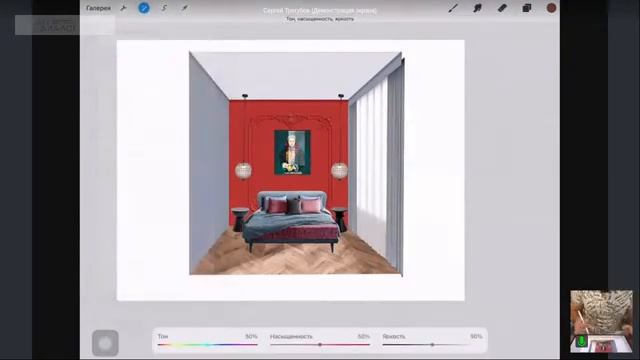The image size is (640, 360).
Task: Adjust the Saturation (Насыщенность) slider handle
Action: (320, 344)
